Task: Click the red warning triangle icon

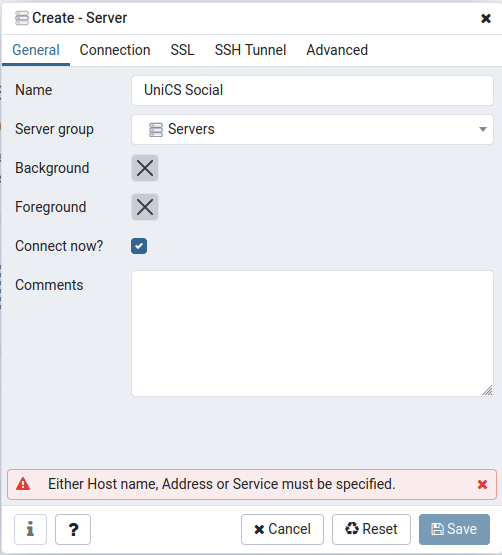Action: (23, 484)
